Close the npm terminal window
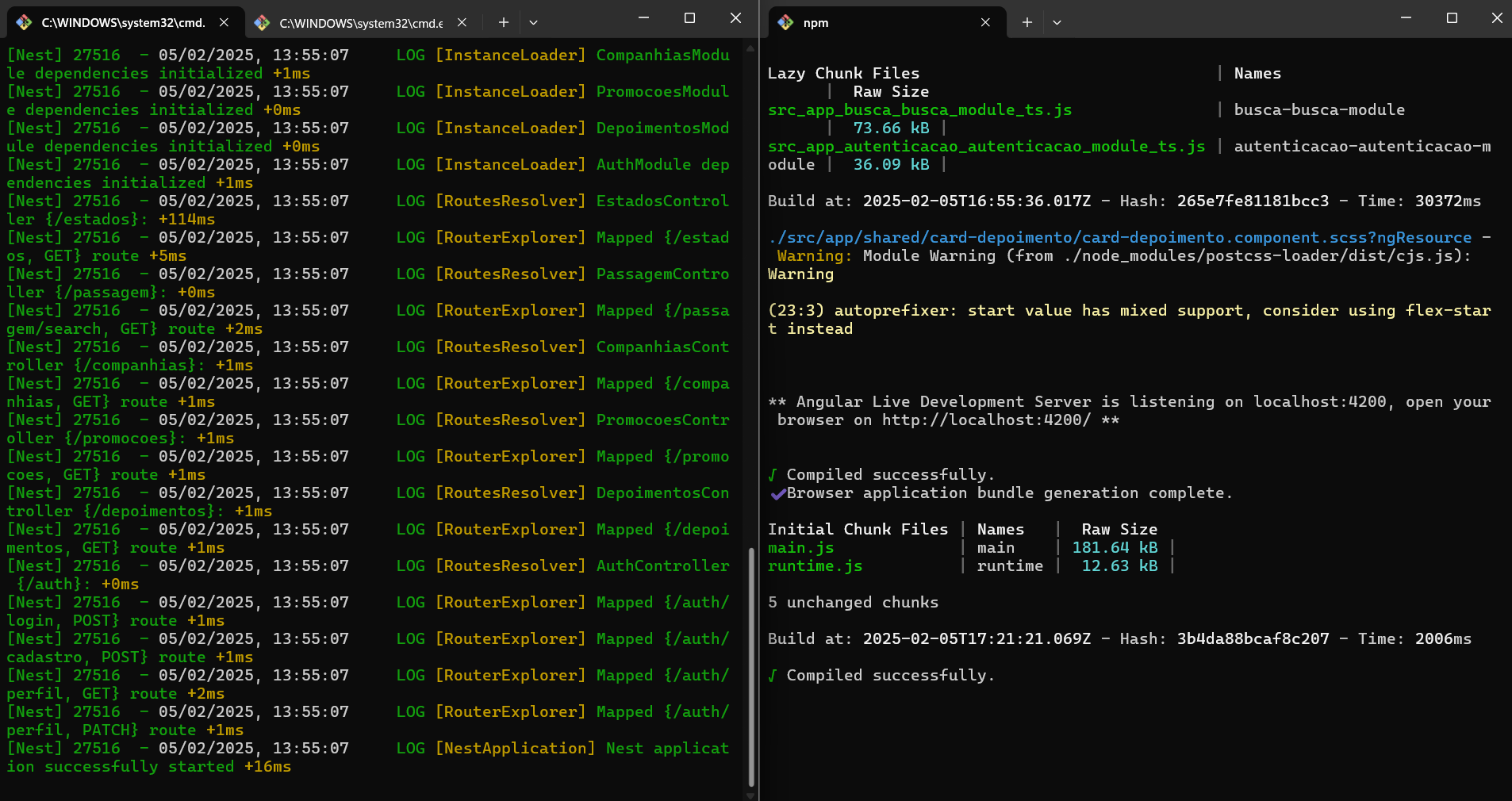The width and height of the screenshot is (1512, 801). 1496,17
